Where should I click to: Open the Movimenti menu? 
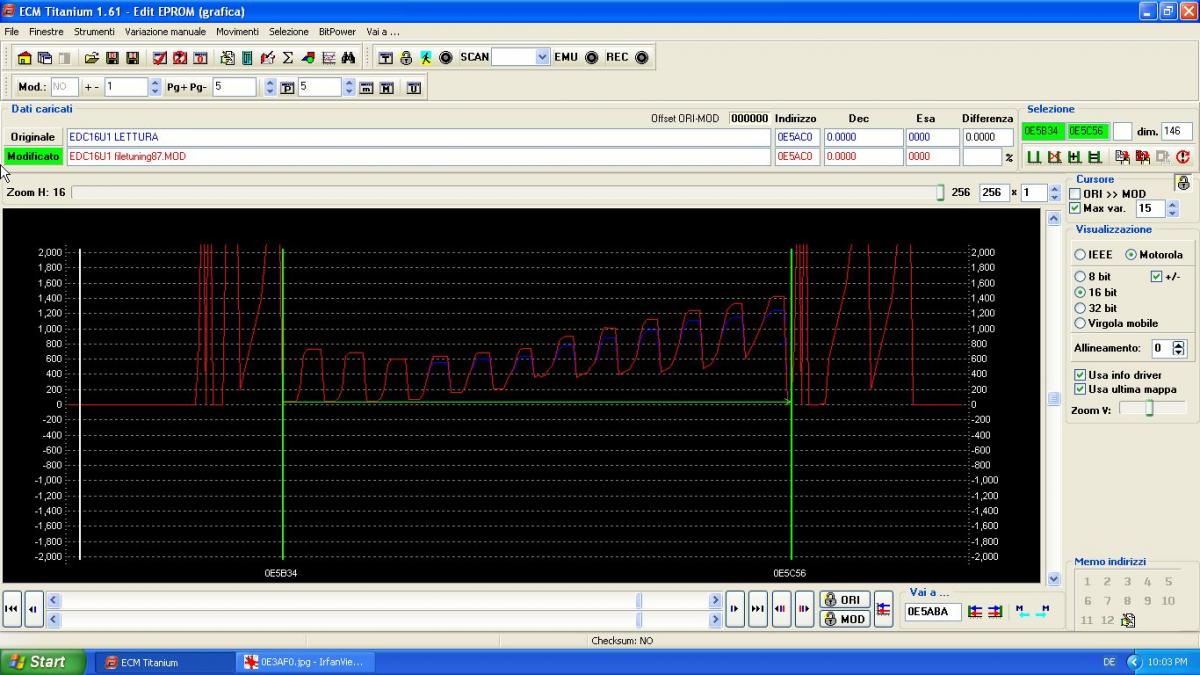[x=237, y=31]
